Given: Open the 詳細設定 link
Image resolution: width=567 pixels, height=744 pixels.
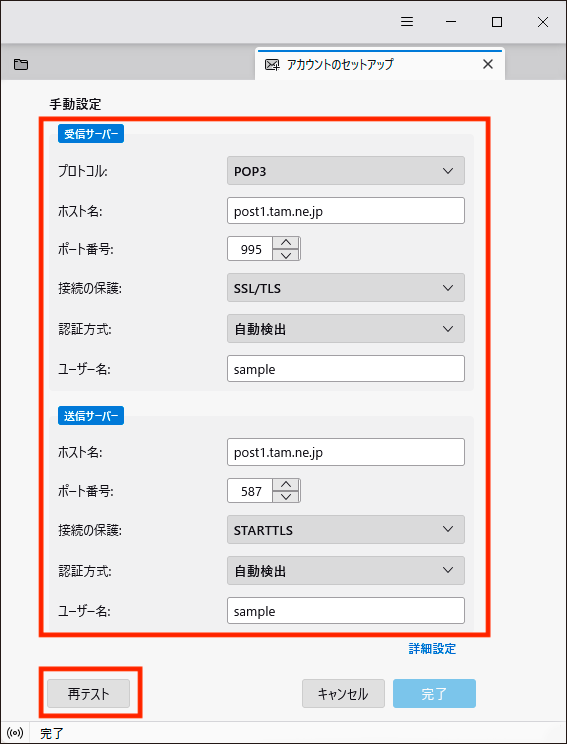Looking at the screenshot, I should (432, 649).
